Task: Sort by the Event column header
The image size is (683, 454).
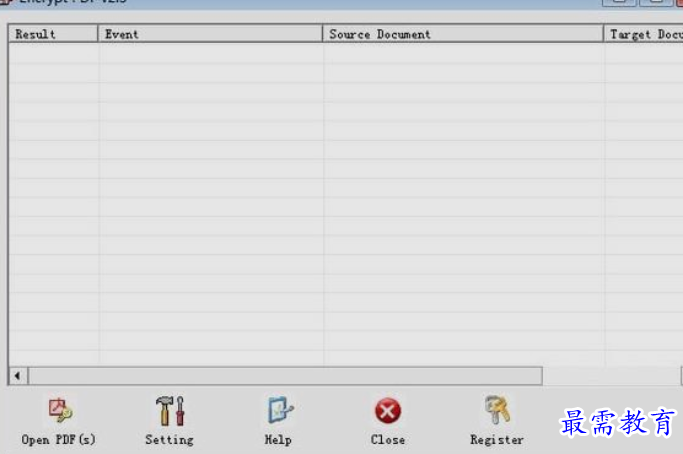Action: click(210, 34)
